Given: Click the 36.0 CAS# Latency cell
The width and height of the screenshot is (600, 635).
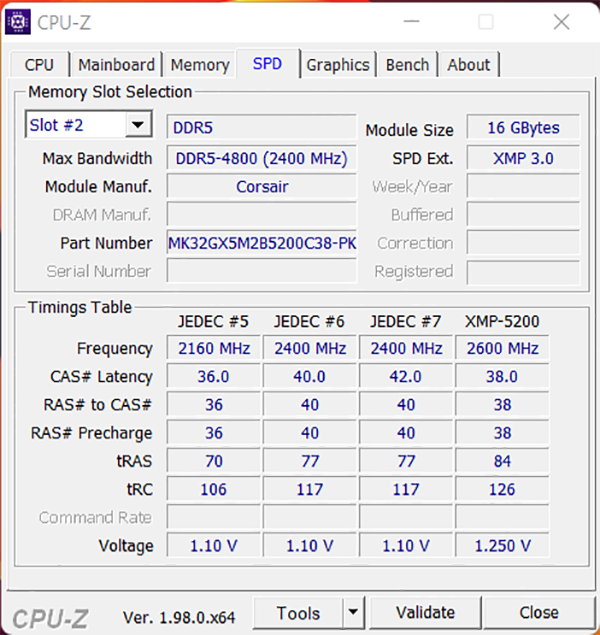Looking at the screenshot, I should coord(214,376).
